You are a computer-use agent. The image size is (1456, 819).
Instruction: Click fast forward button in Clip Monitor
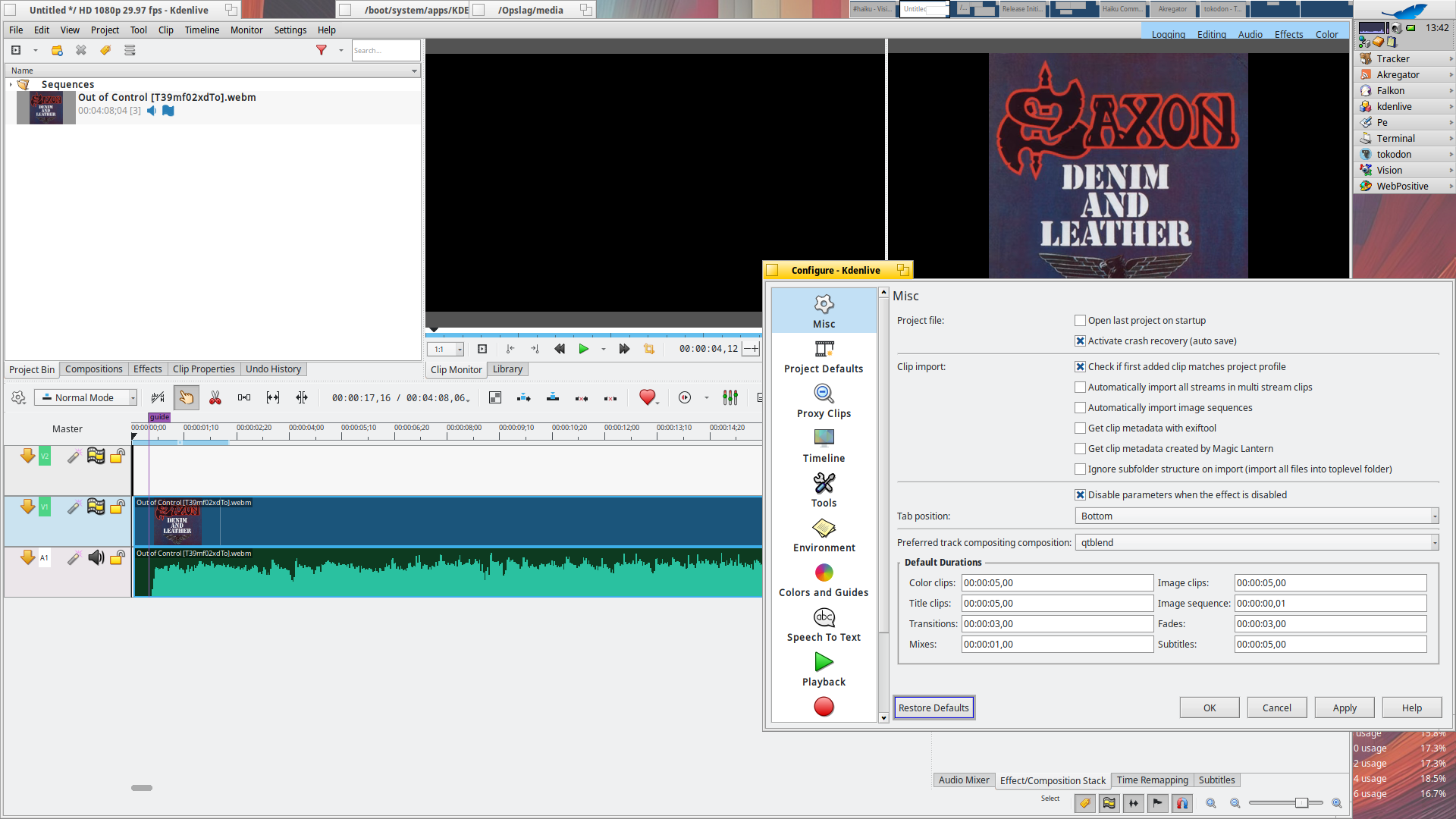pyautogui.click(x=624, y=349)
